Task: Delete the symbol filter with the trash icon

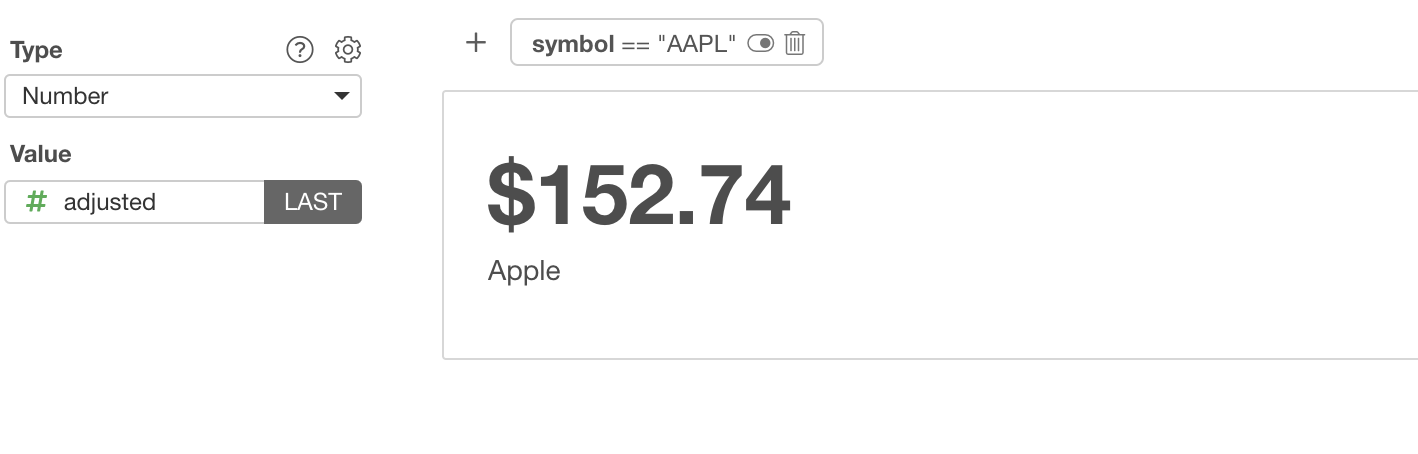Action: pos(795,43)
